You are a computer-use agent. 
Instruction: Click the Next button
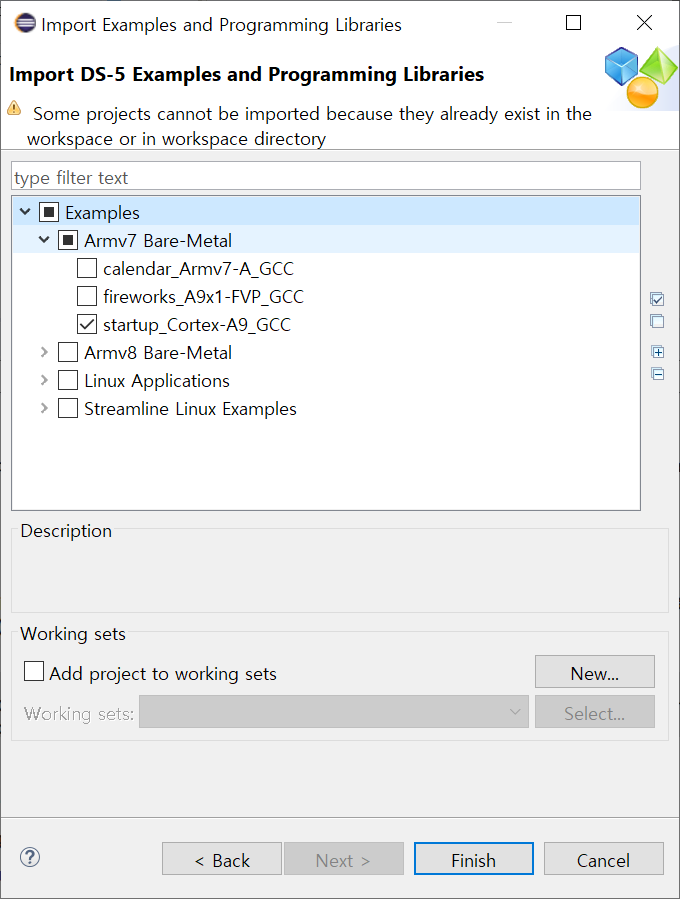344,859
